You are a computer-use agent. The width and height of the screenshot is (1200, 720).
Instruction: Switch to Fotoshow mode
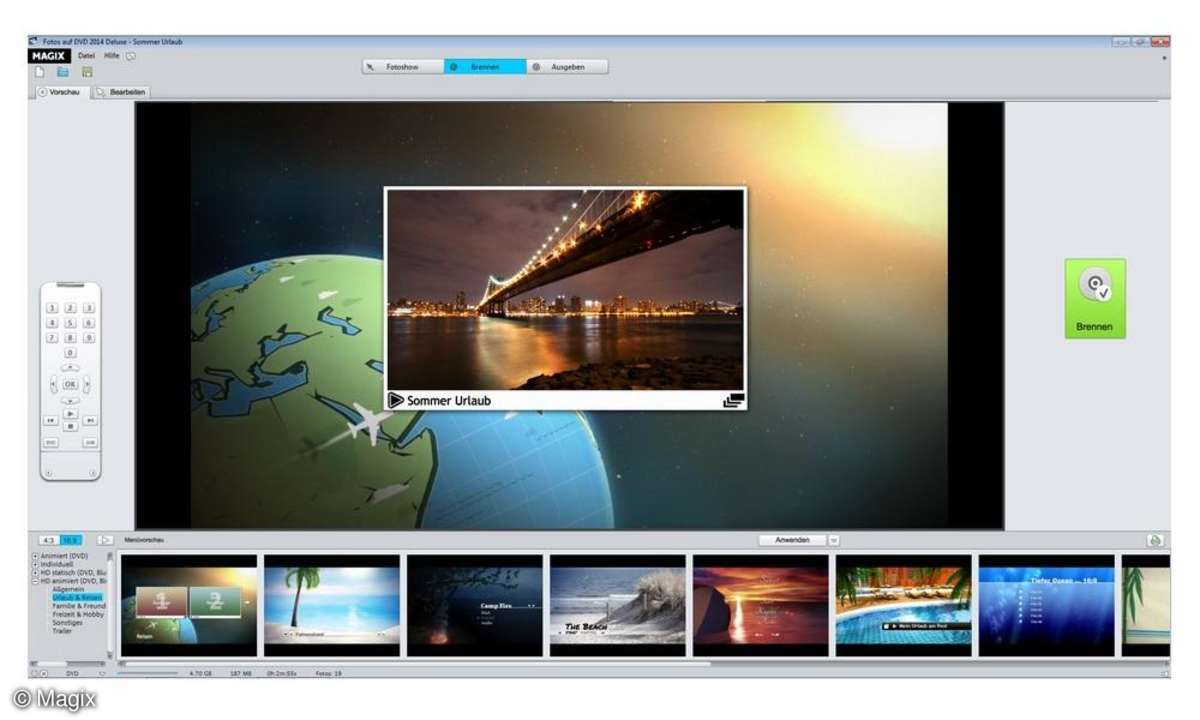click(403, 67)
